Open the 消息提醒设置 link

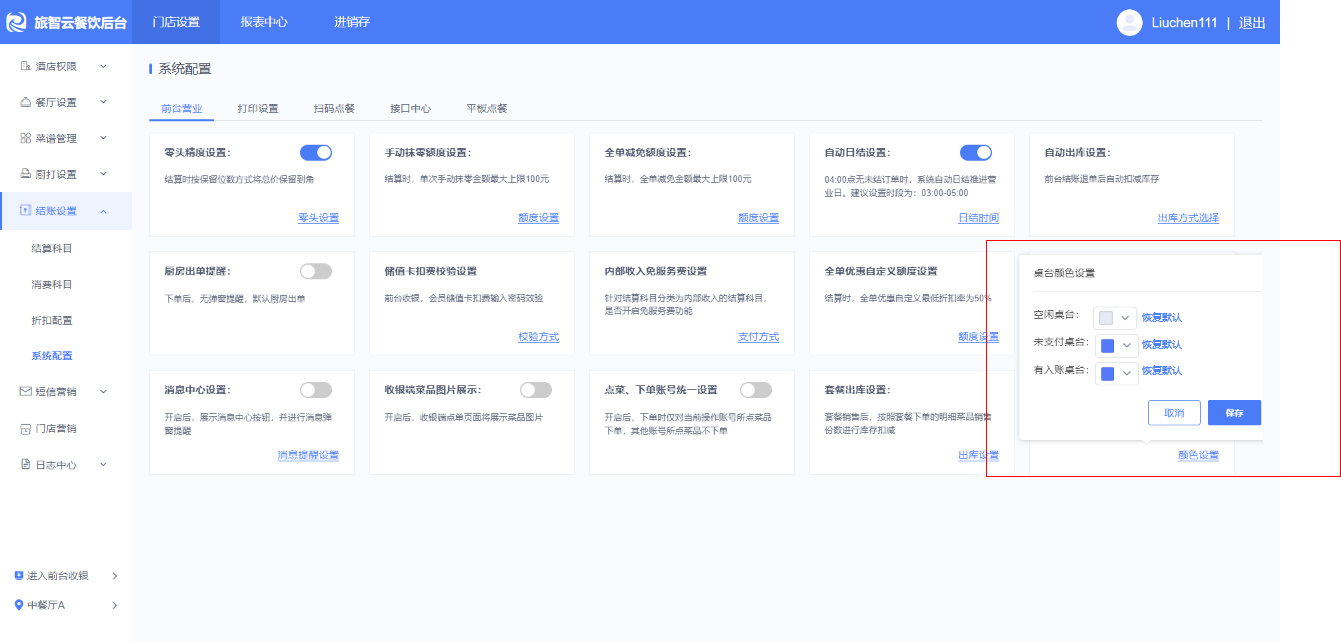coord(308,455)
